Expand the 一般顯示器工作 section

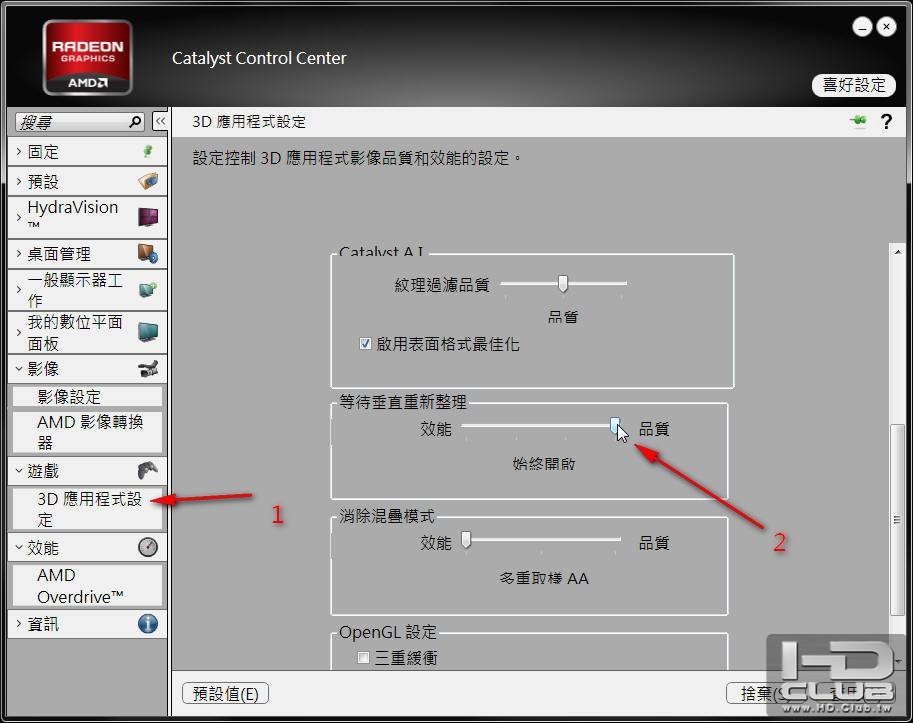(19, 289)
